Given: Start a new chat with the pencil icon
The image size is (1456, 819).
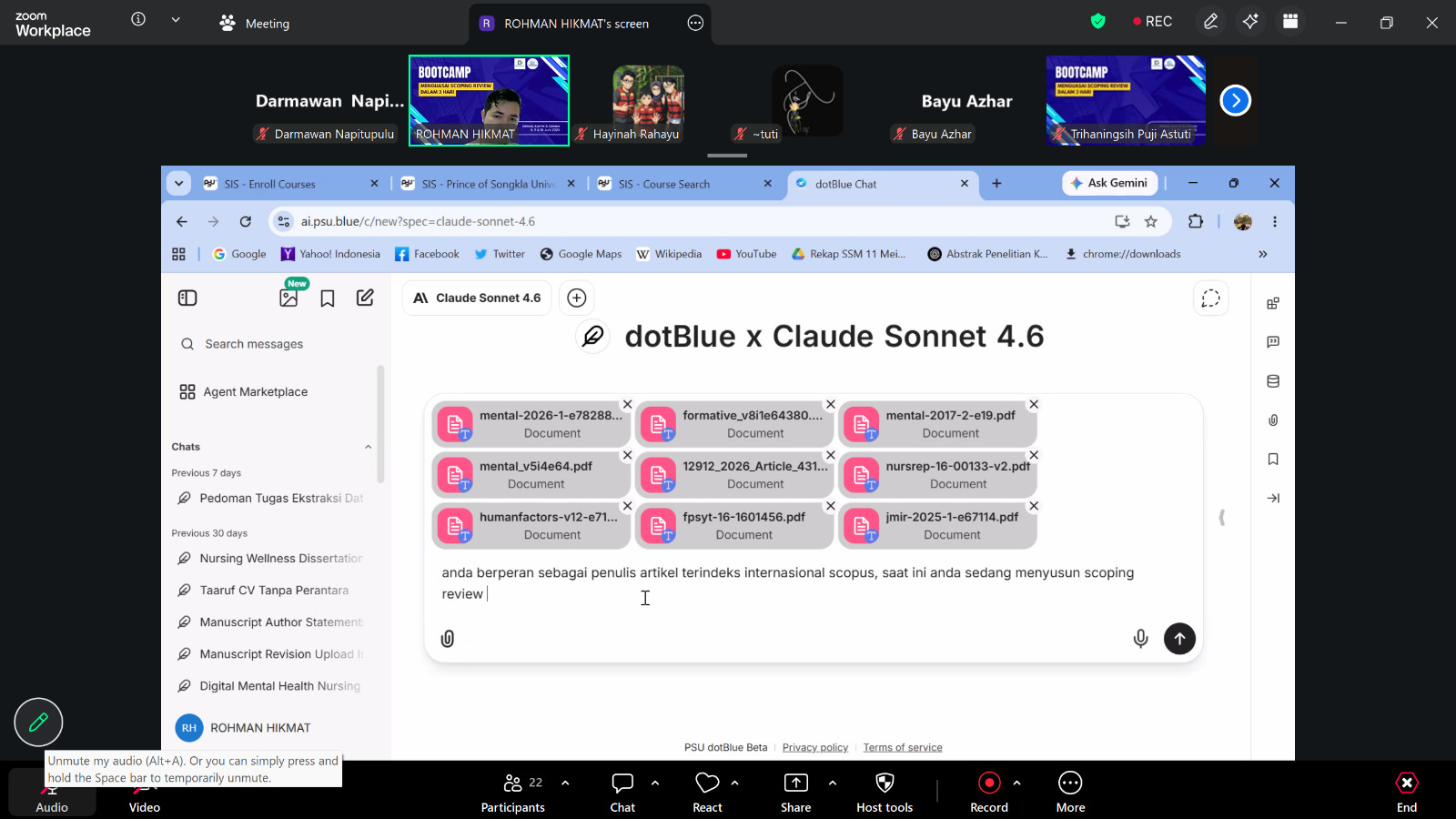Looking at the screenshot, I should point(365,298).
